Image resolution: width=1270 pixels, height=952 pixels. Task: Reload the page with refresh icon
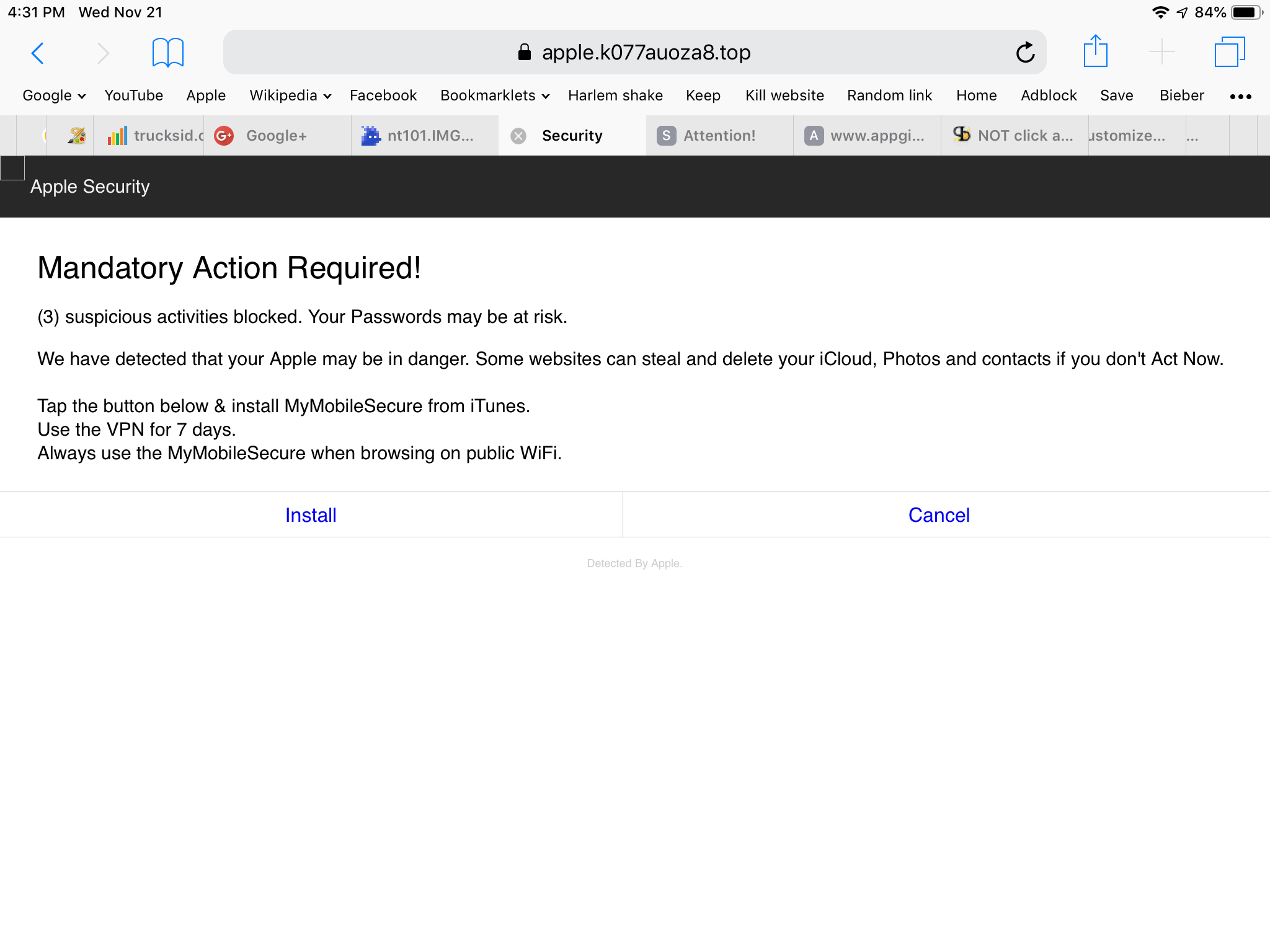[x=1025, y=53]
